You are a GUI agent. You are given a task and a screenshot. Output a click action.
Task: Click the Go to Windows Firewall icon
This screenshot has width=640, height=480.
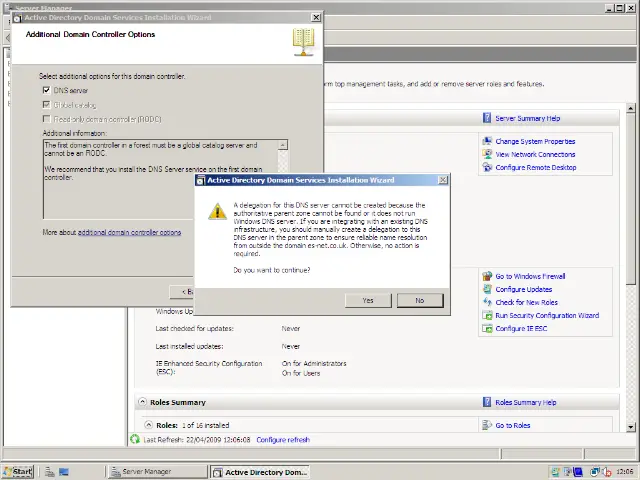pyautogui.click(x=487, y=276)
